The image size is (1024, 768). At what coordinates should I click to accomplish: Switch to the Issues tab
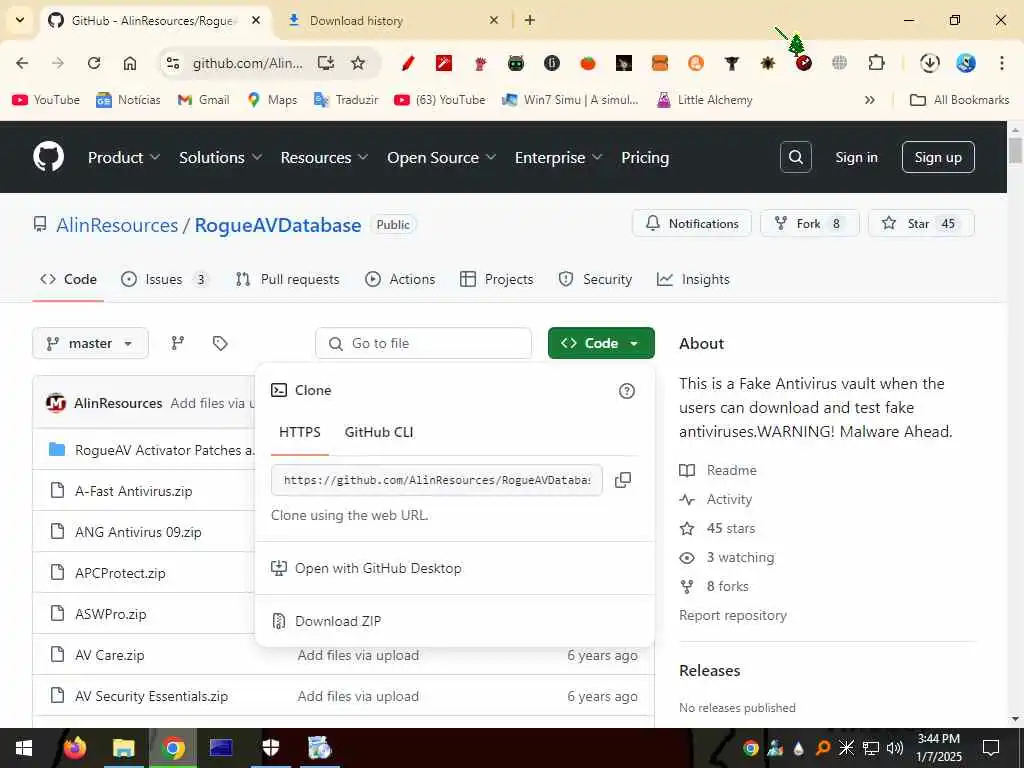[164, 280]
